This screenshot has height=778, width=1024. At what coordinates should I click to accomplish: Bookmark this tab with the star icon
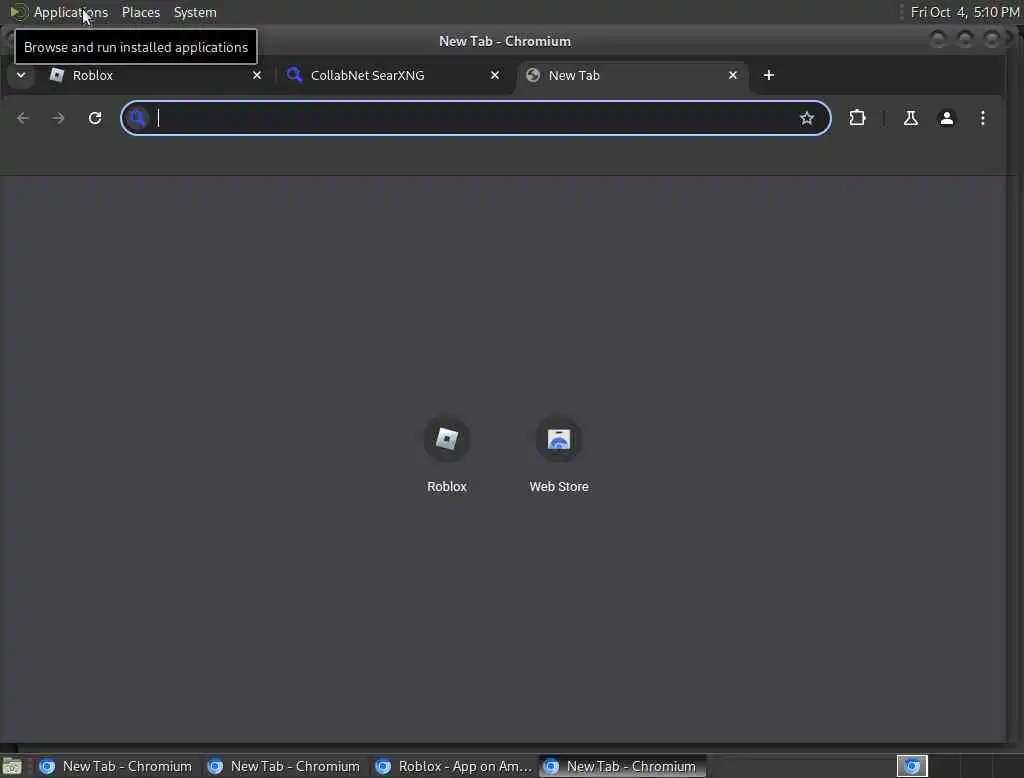pos(807,118)
